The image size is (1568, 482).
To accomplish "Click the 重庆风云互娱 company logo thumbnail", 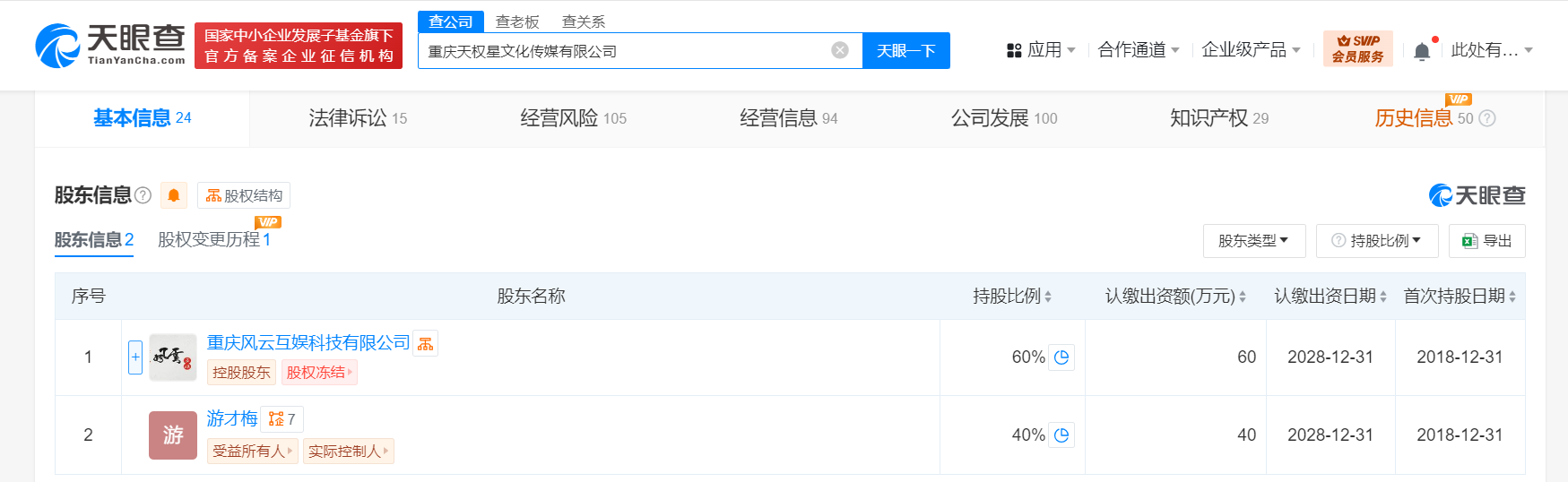I will coord(173,357).
